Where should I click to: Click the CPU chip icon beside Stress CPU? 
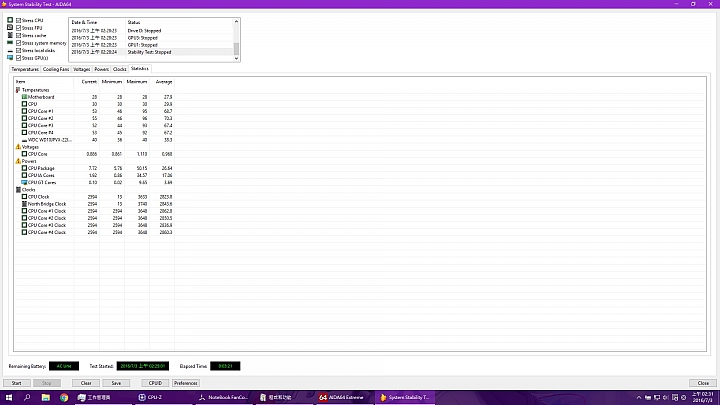click(x=10, y=20)
